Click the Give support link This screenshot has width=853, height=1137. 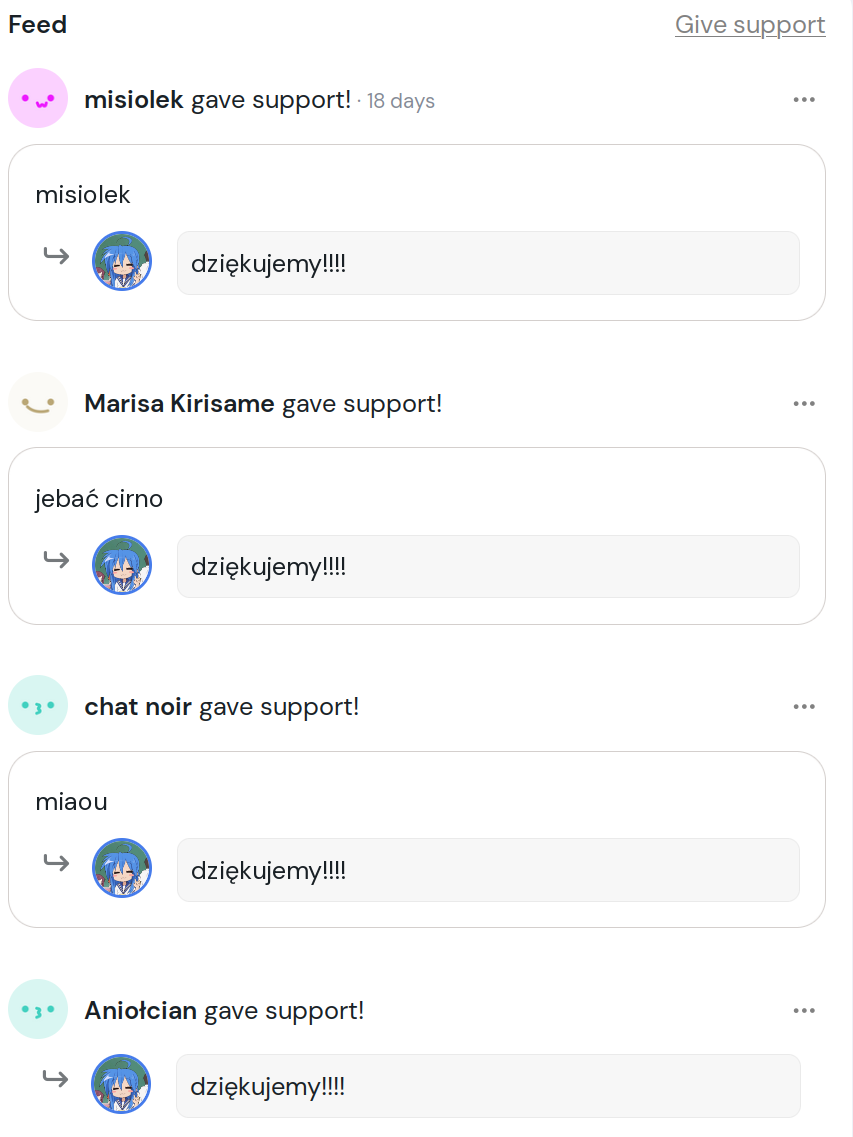pyautogui.click(x=750, y=25)
